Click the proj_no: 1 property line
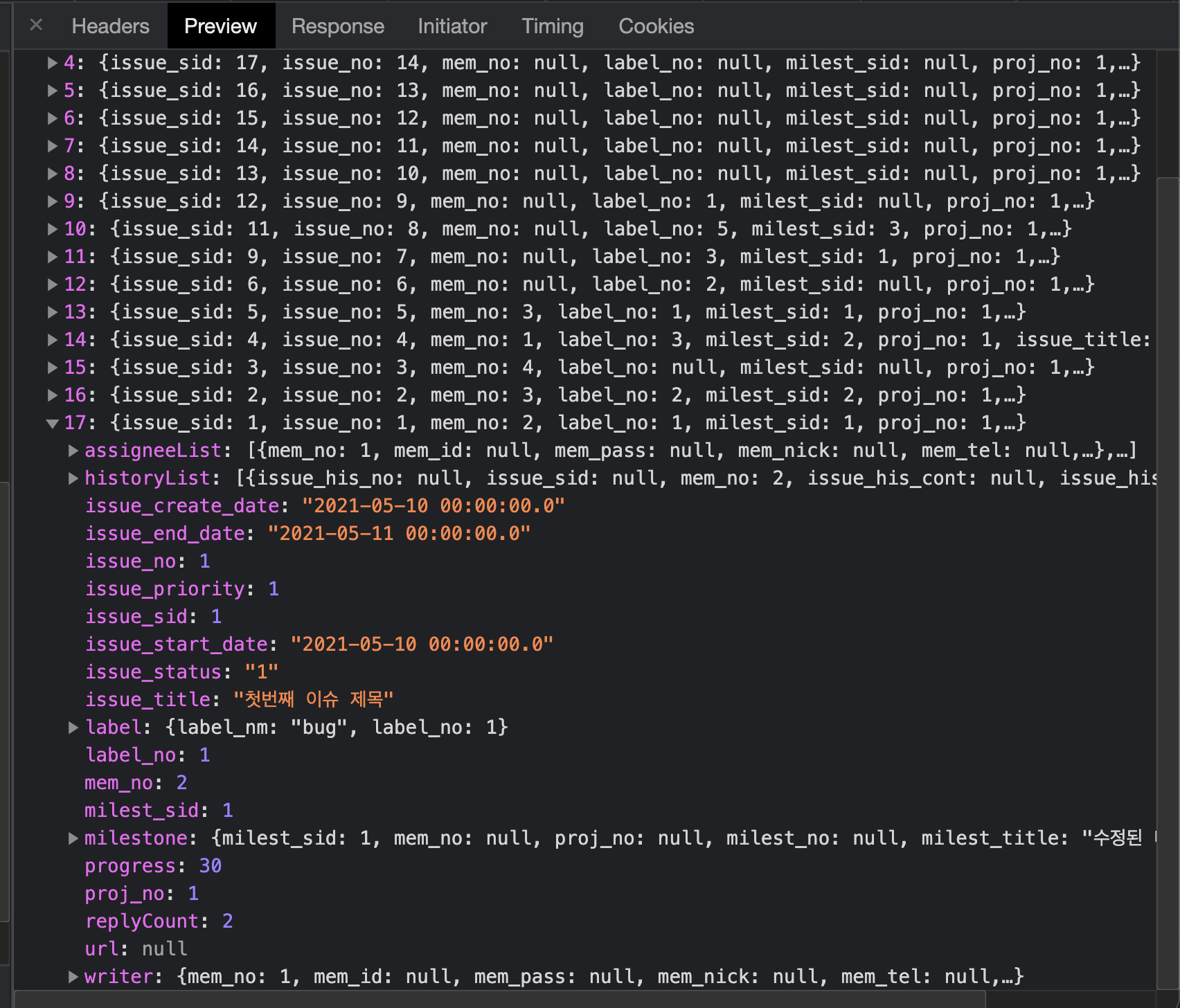The width and height of the screenshot is (1180, 1008). click(141, 894)
